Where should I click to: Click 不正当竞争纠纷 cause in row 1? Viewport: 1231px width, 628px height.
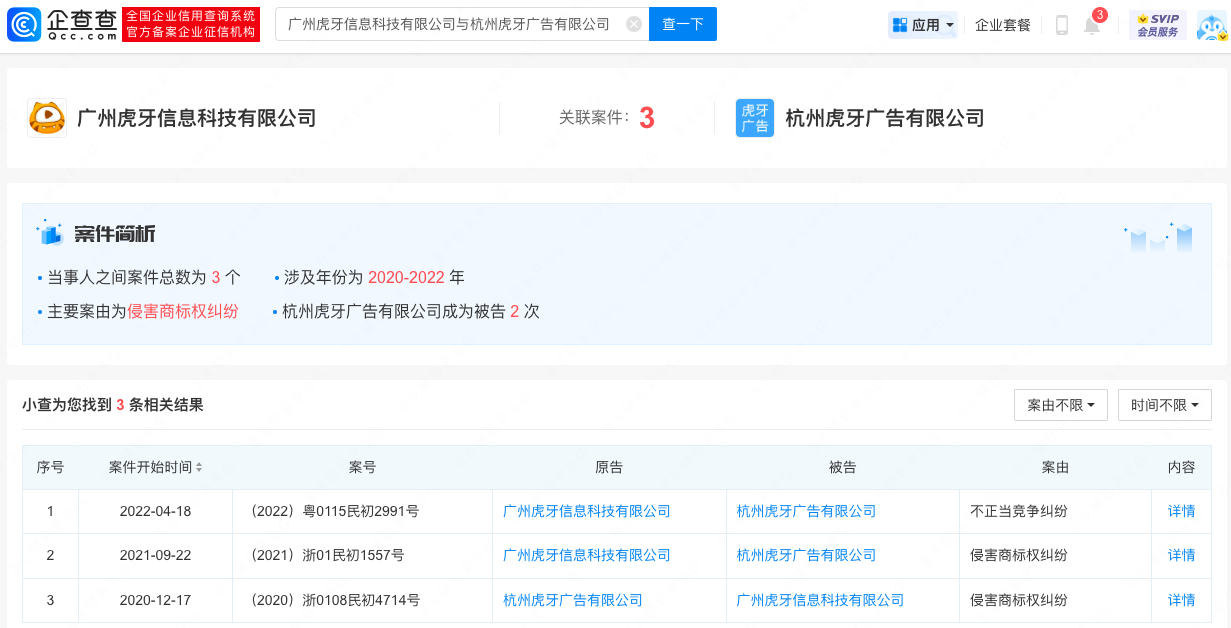click(x=1019, y=511)
